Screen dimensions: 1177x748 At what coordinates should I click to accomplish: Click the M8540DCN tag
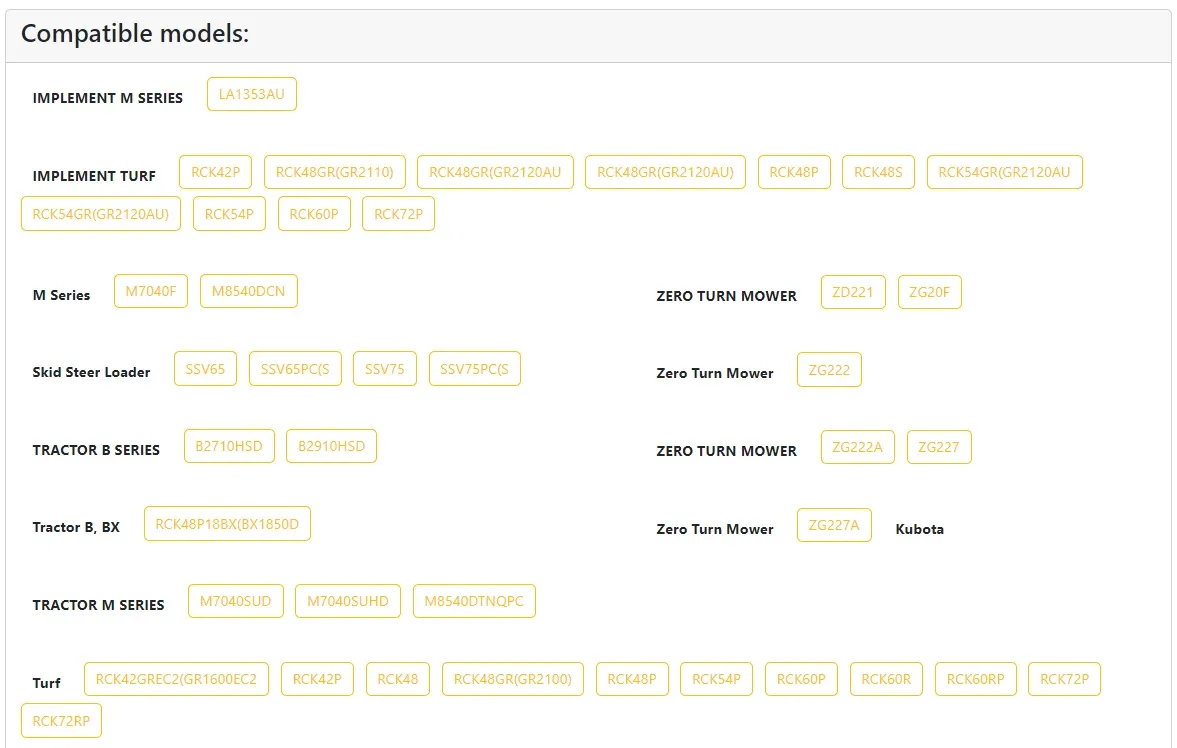248,291
